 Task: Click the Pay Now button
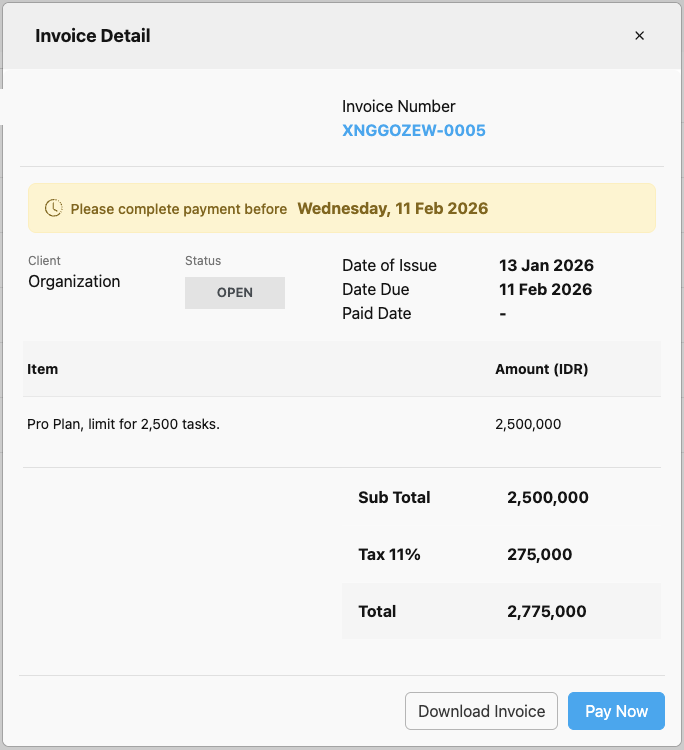click(616, 711)
